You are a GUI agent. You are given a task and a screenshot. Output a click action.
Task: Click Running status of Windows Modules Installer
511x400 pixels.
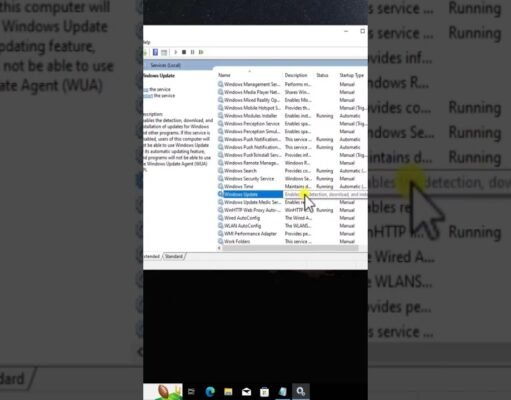point(324,116)
